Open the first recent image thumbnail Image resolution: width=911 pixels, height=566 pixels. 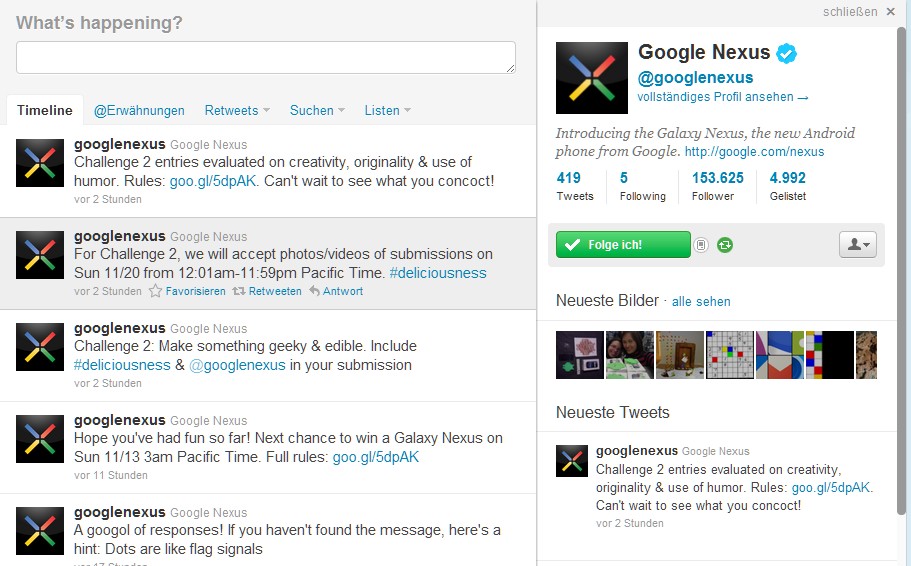[580, 355]
